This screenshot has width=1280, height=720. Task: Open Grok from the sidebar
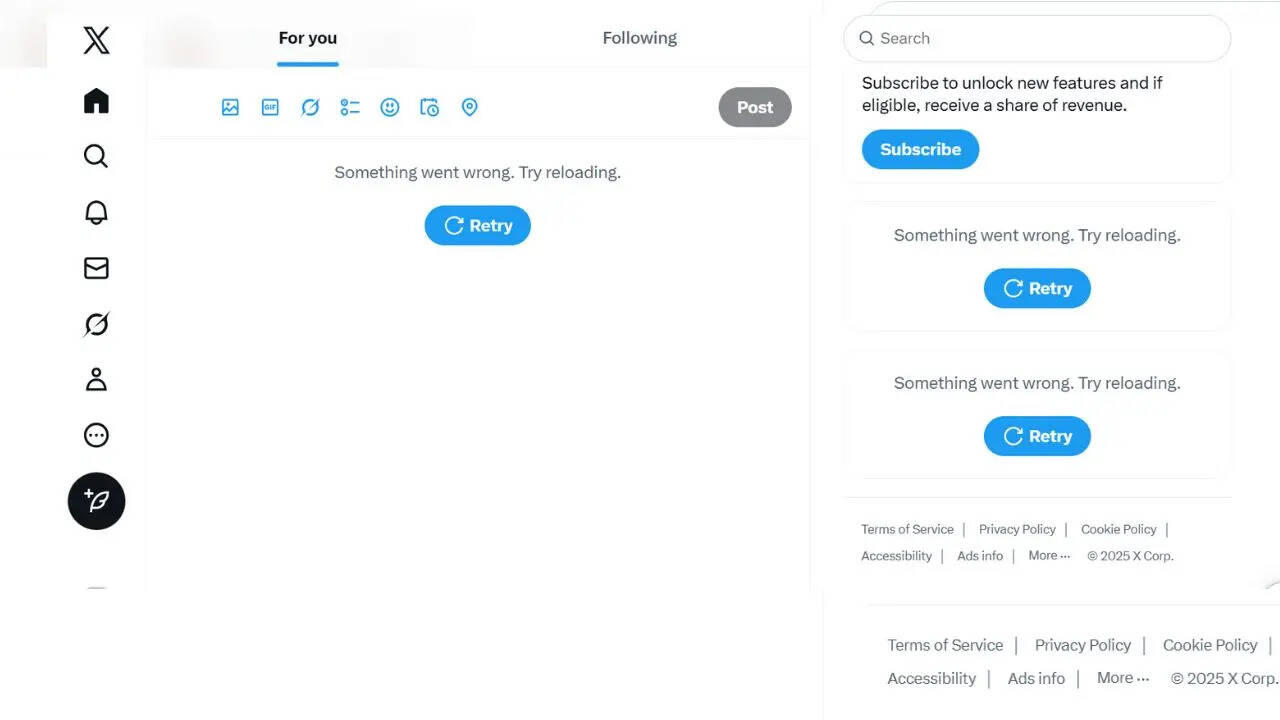pyautogui.click(x=96, y=324)
